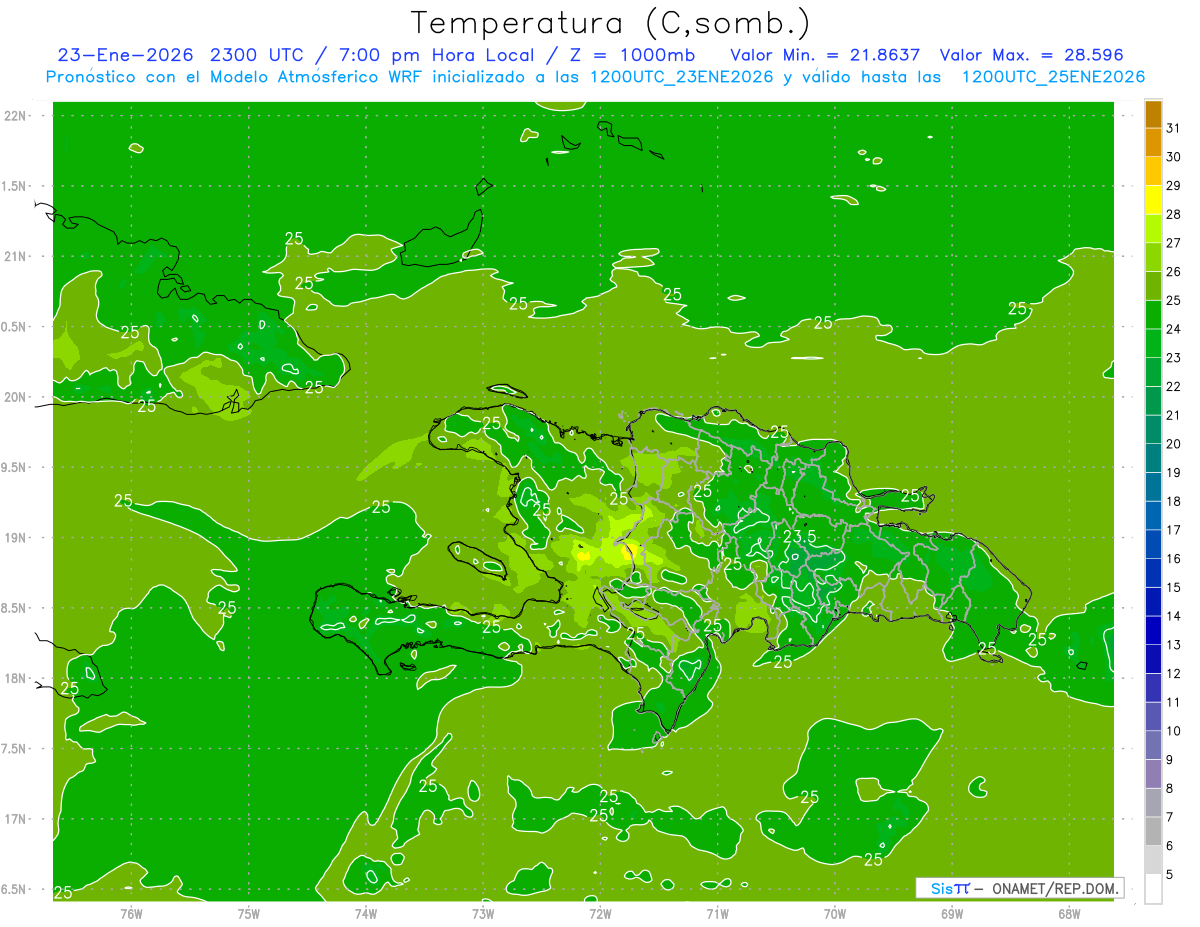
Task: Click the yellow swatch between 28 and 29
Action: pyautogui.click(x=1153, y=200)
